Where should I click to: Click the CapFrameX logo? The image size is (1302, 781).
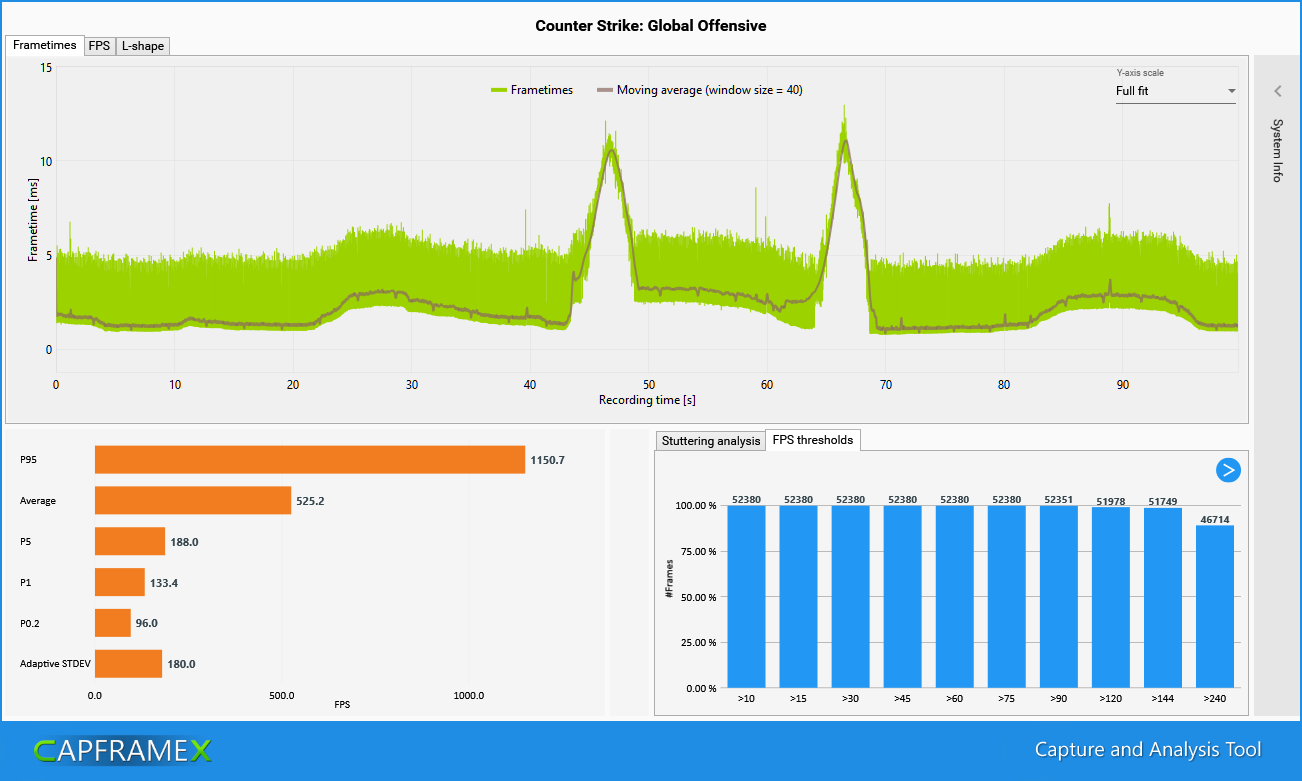pyautogui.click(x=125, y=748)
